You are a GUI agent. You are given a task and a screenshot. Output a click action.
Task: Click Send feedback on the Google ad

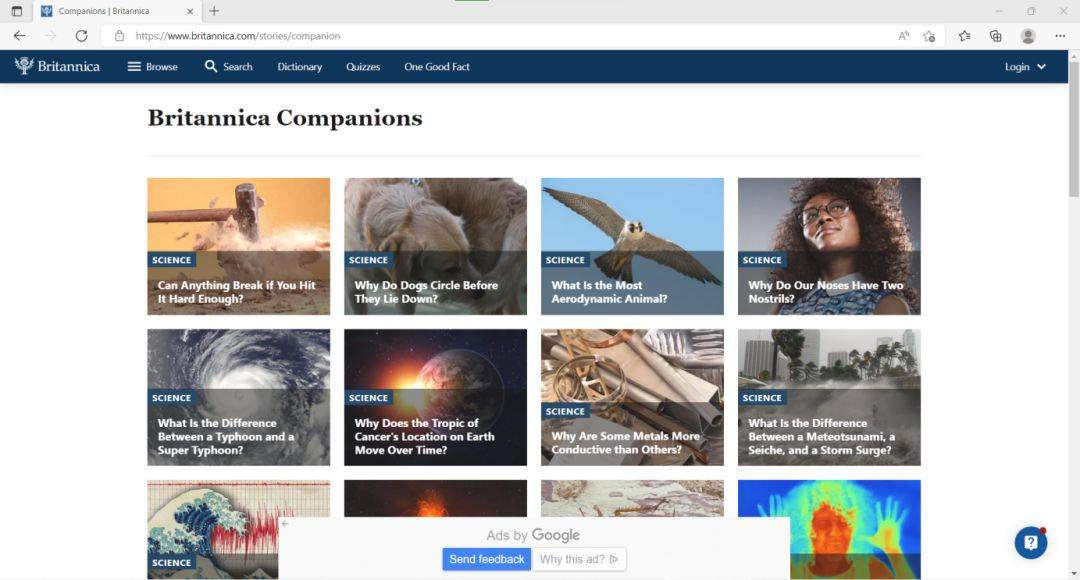[486, 559]
